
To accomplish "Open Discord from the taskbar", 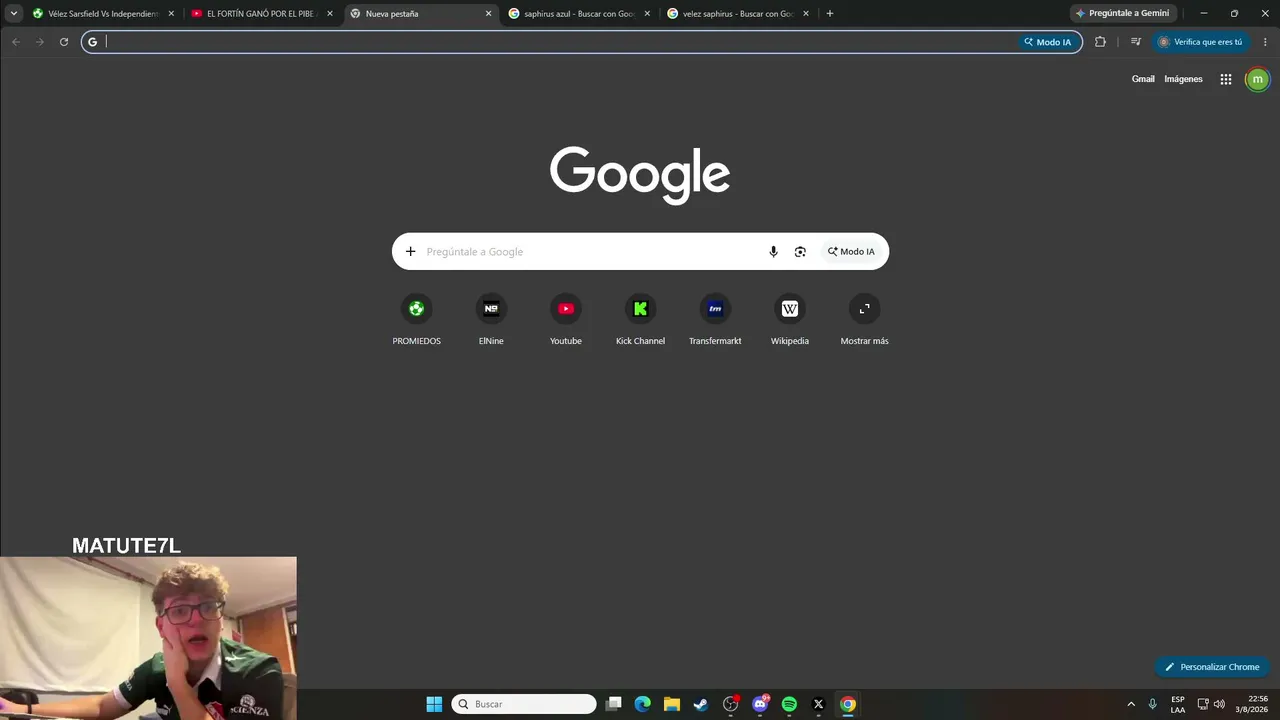I will 760,704.
